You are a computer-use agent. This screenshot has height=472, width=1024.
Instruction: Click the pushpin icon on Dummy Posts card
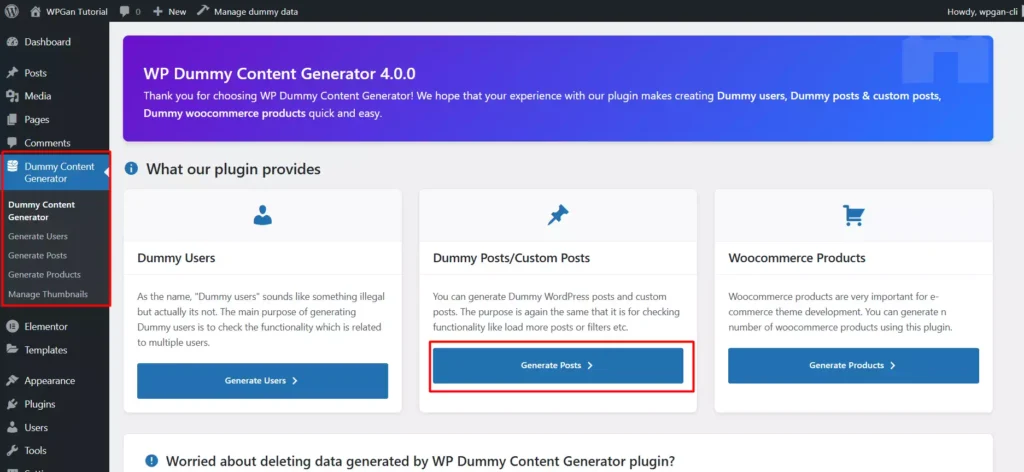pyautogui.click(x=558, y=215)
